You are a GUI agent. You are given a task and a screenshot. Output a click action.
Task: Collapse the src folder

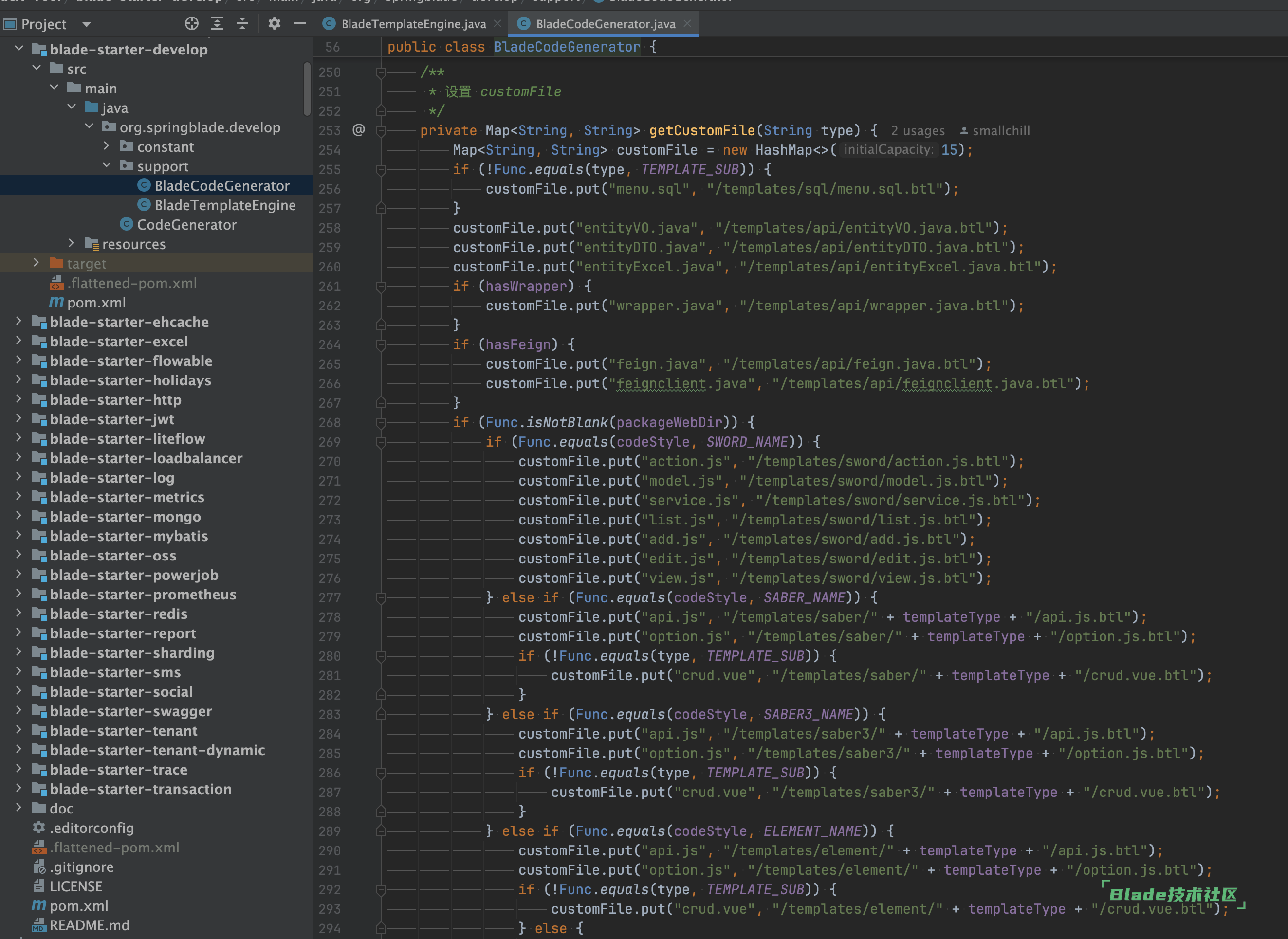[37, 68]
